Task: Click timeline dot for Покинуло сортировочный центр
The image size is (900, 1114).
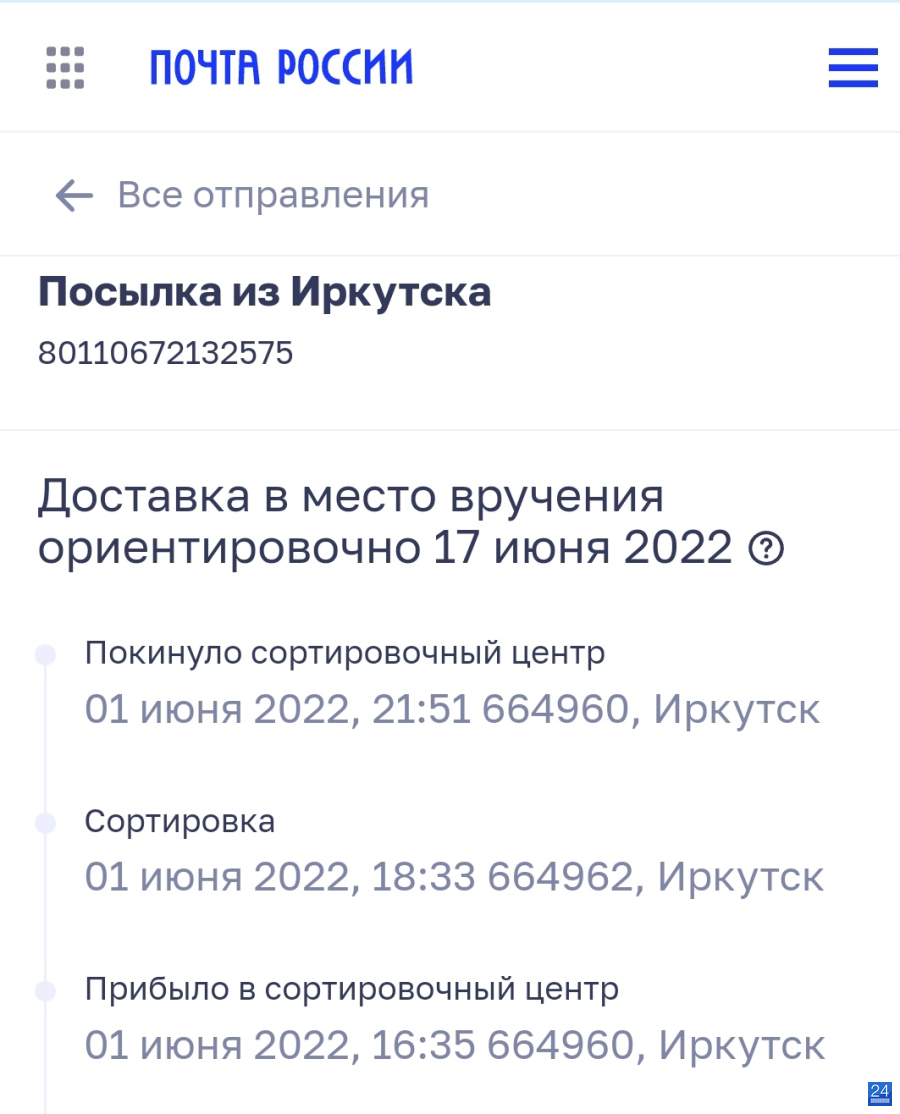Action: (45, 654)
